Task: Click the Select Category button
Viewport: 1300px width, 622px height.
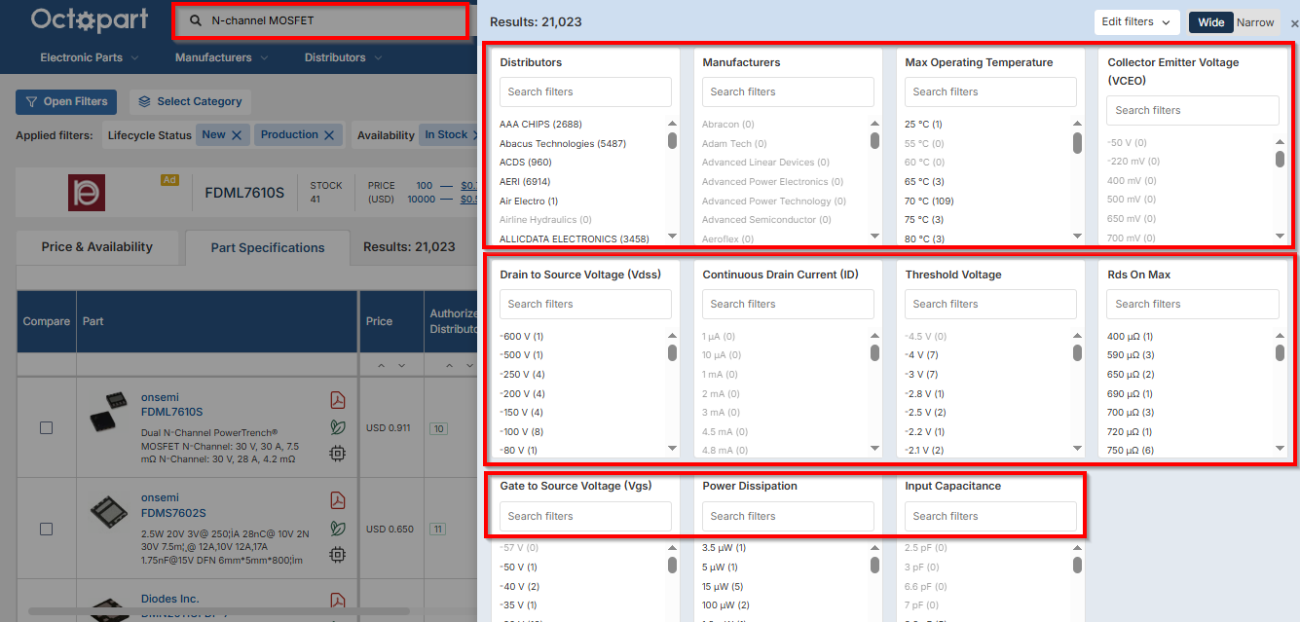Action: tap(190, 101)
